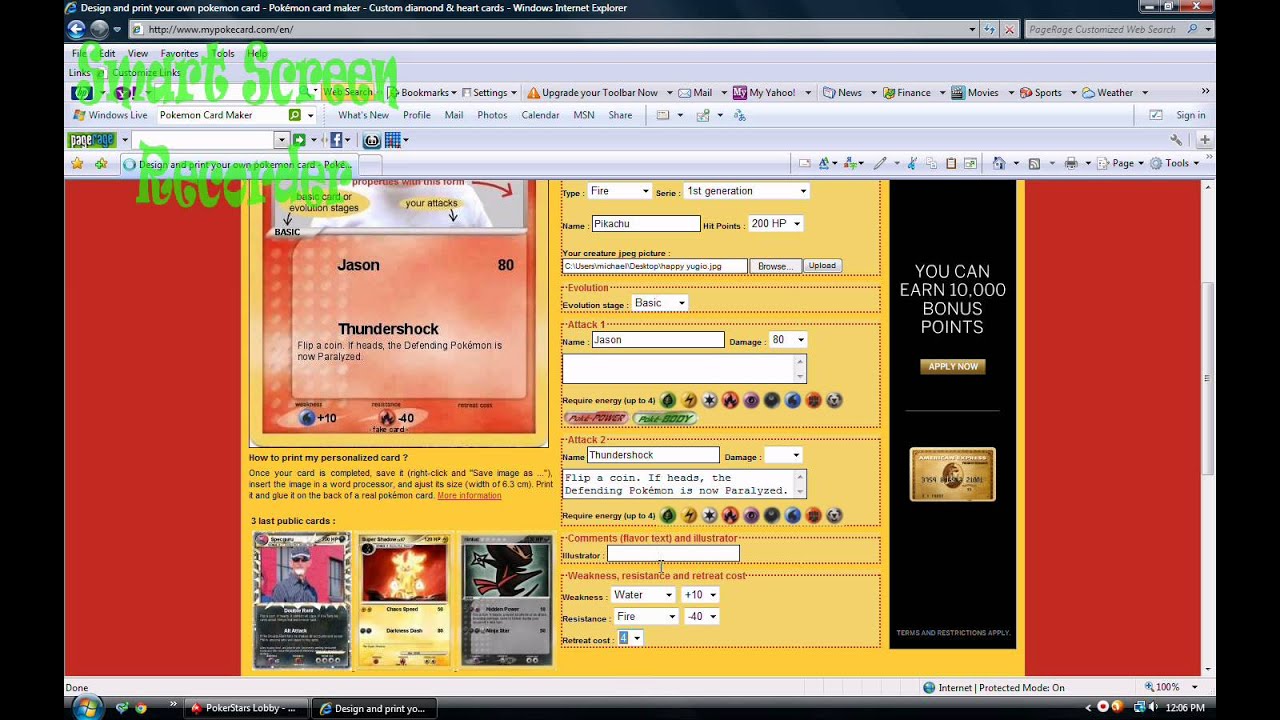Select lightning energy icon for Attack 1
The image size is (1280, 720).
click(689, 400)
